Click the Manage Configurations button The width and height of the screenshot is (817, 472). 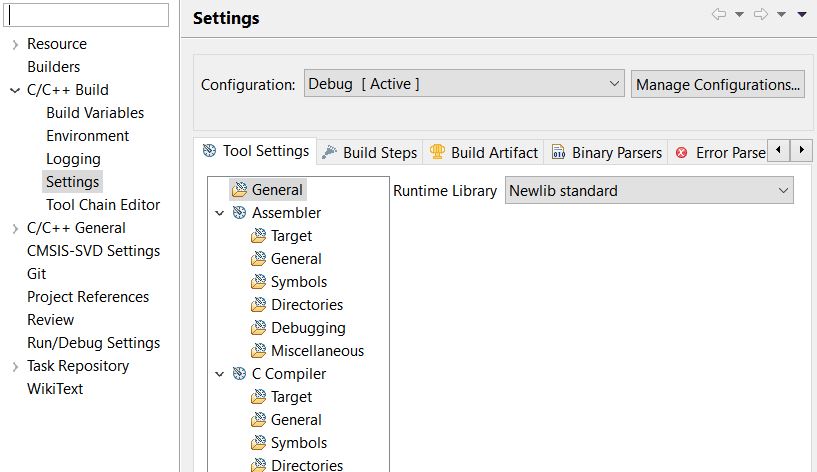[x=718, y=84]
